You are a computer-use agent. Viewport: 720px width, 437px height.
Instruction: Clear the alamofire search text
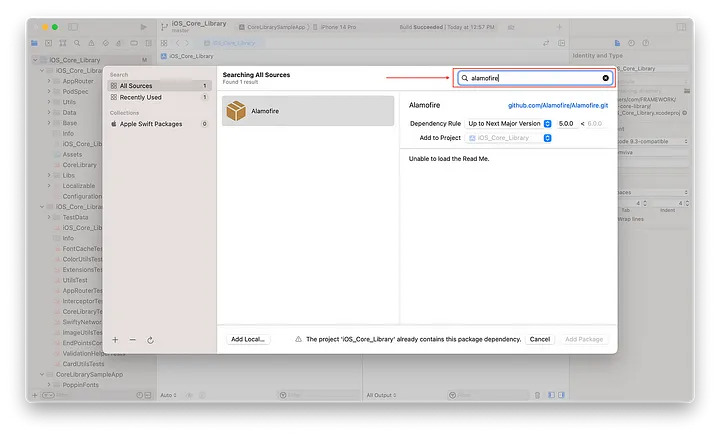[605, 77]
